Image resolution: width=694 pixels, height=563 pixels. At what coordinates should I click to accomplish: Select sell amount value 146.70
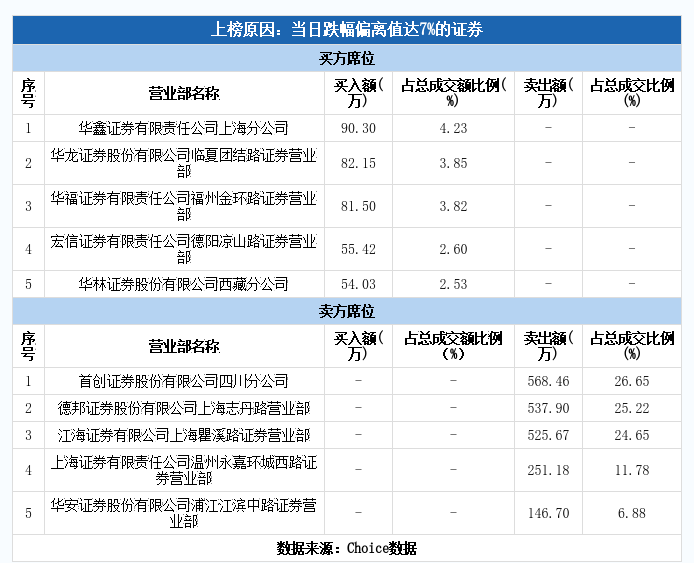tap(548, 513)
